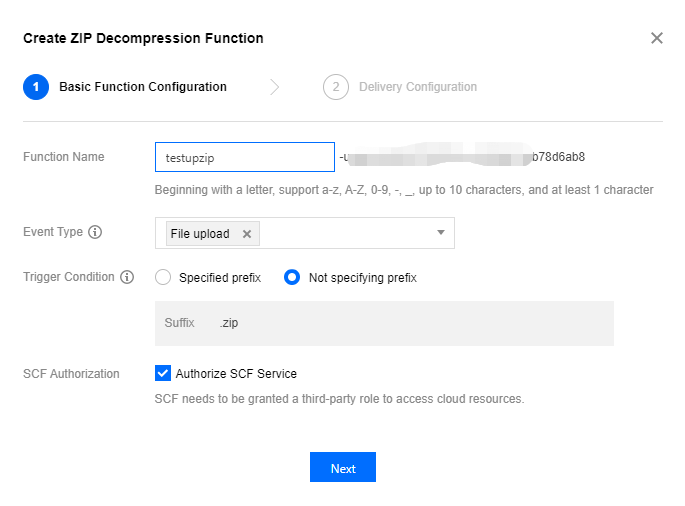The height and width of the screenshot is (506, 685).
Task: Switch to Delivery Configuration step label
Action: (418, 87)
